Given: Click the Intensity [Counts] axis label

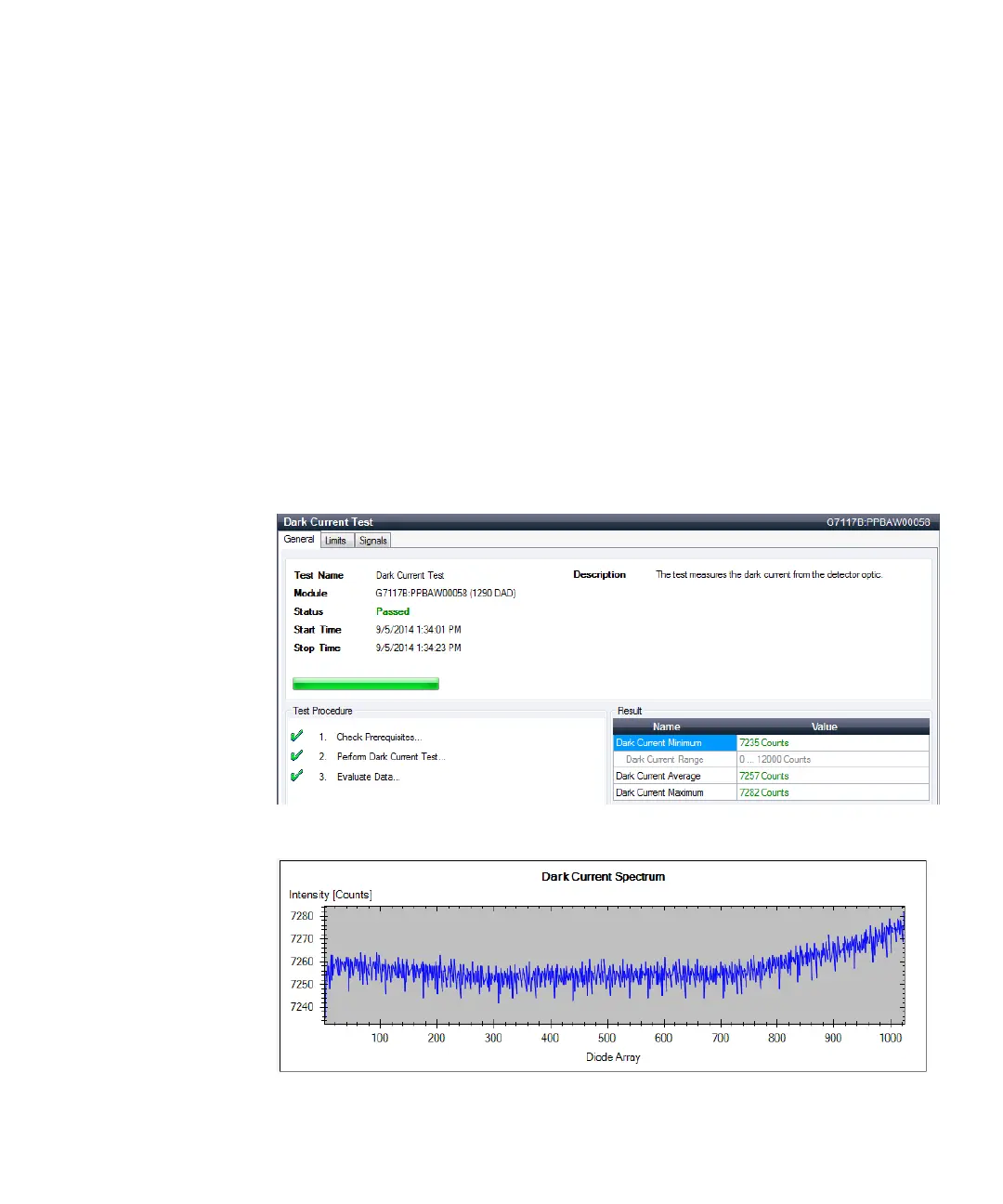Looking at the screenshot, I should [x=331, y=896].
